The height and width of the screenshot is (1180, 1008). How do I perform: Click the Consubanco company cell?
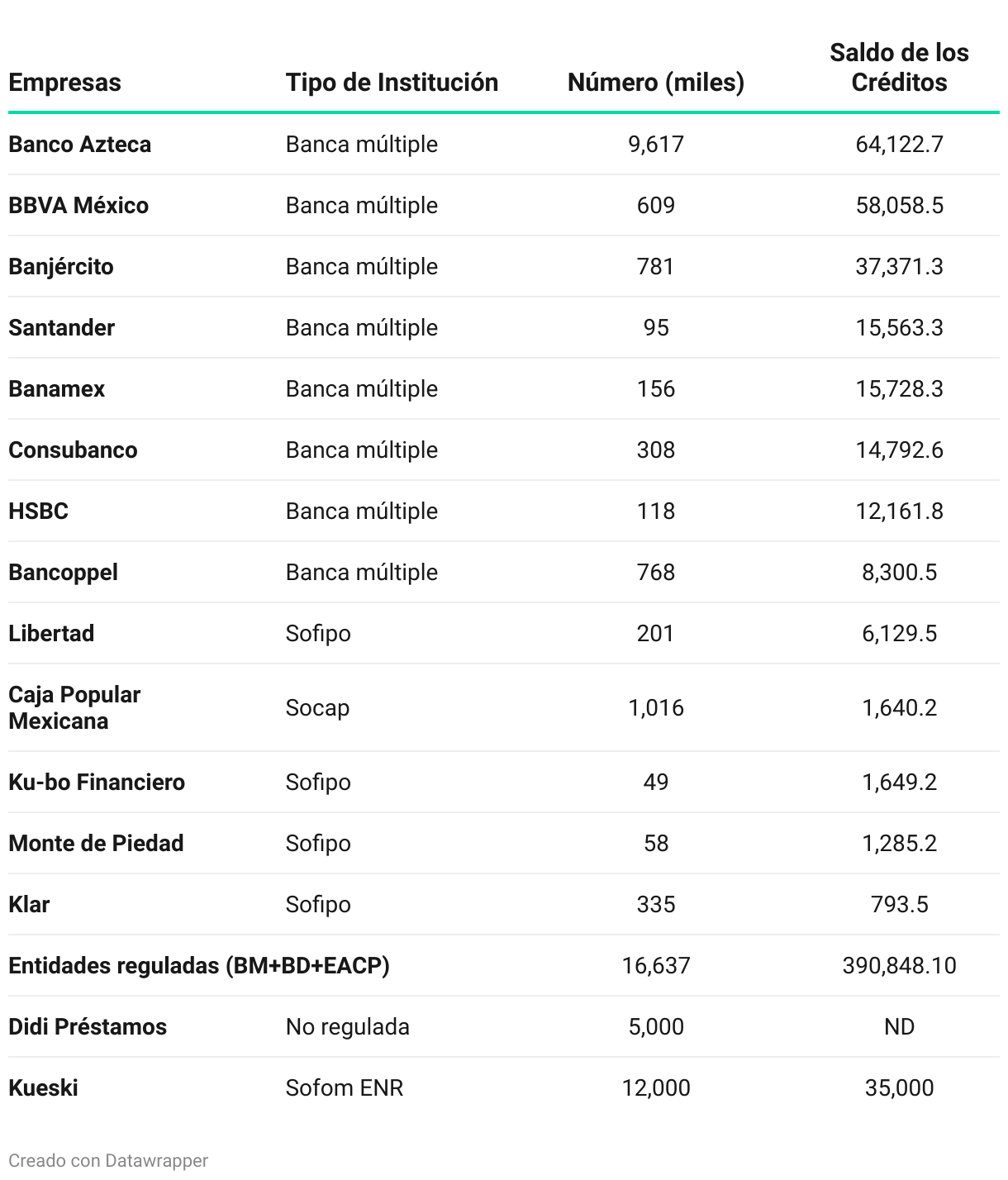point(73,450)
